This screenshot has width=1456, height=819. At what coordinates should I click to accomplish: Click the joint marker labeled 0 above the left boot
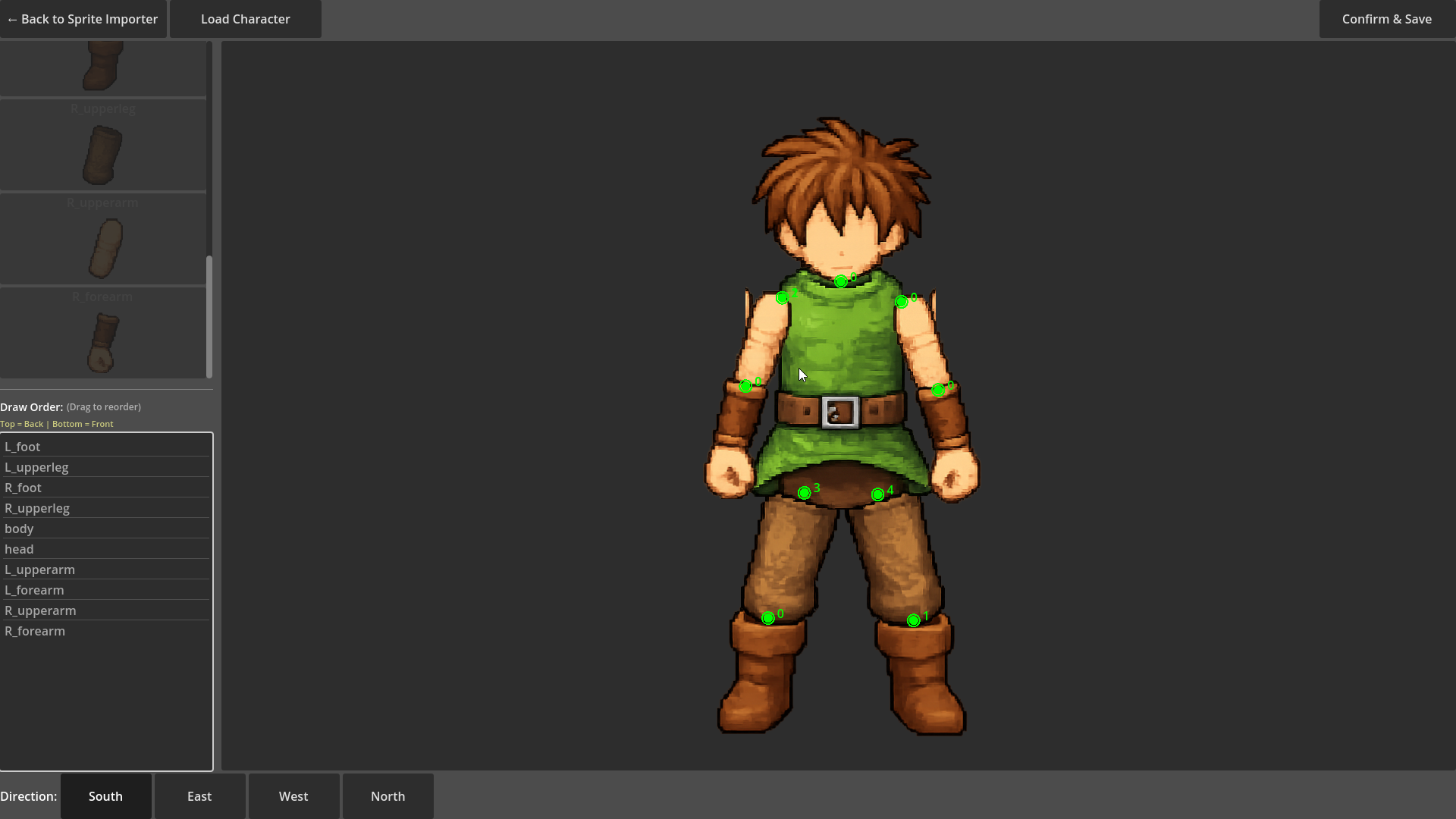767,618
